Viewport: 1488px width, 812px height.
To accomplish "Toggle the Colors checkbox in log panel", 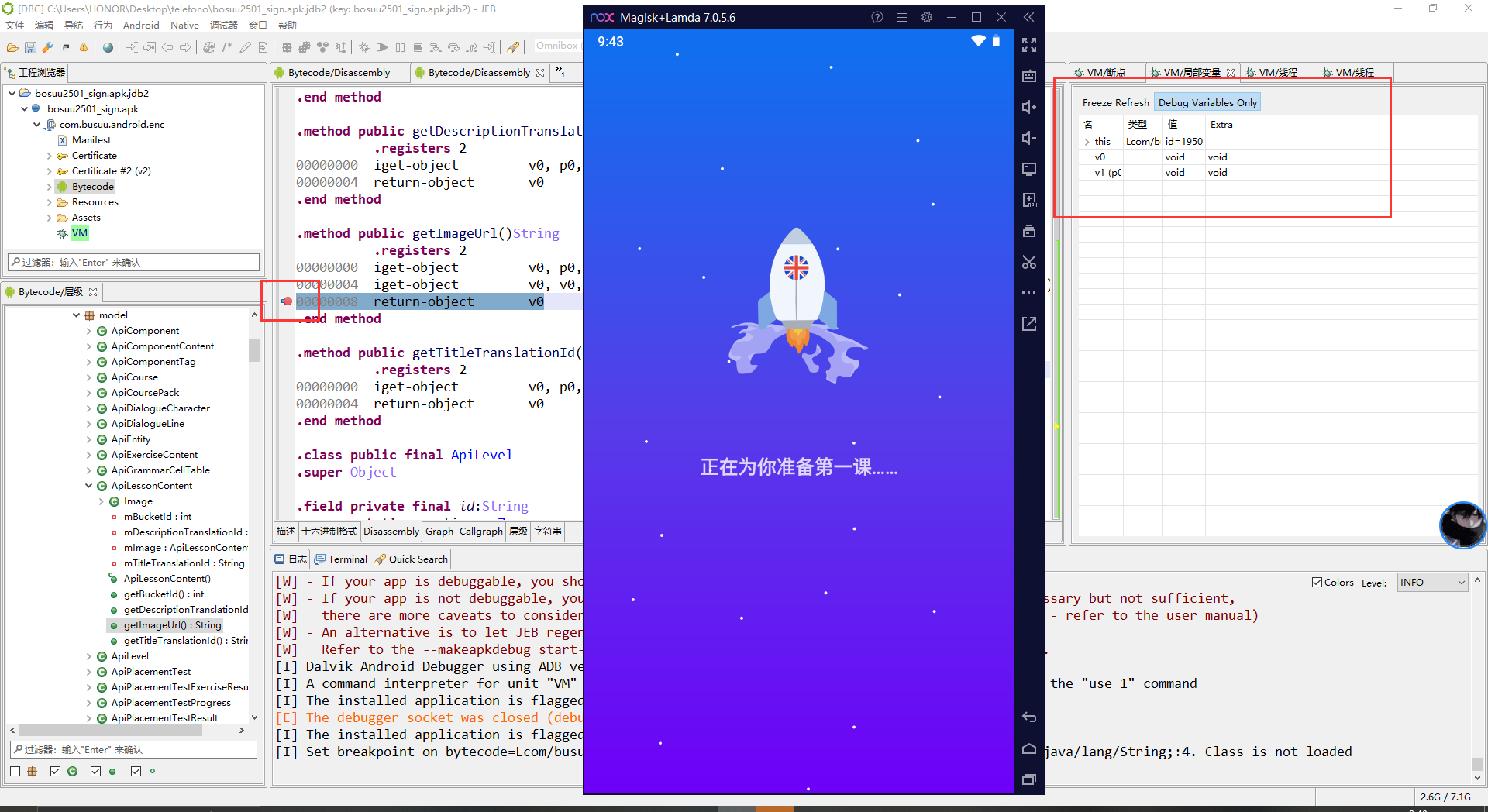I will point(1317,583).
